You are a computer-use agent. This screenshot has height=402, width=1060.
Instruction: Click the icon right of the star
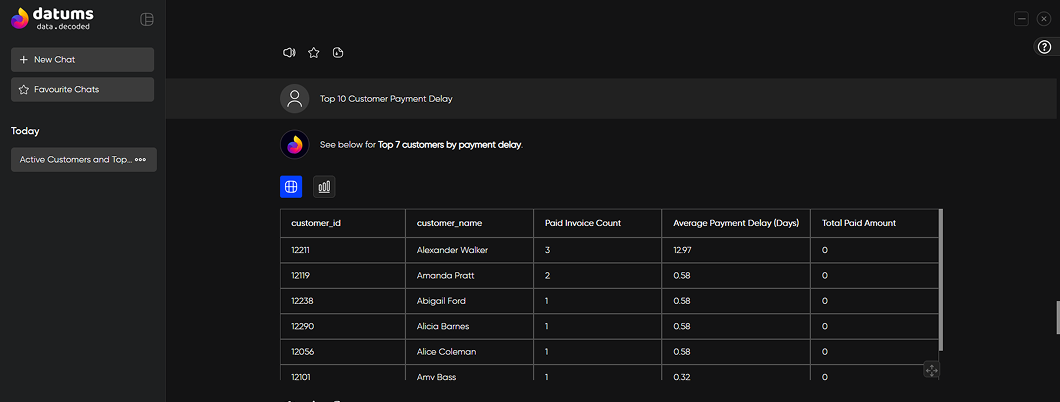point(339,53)
